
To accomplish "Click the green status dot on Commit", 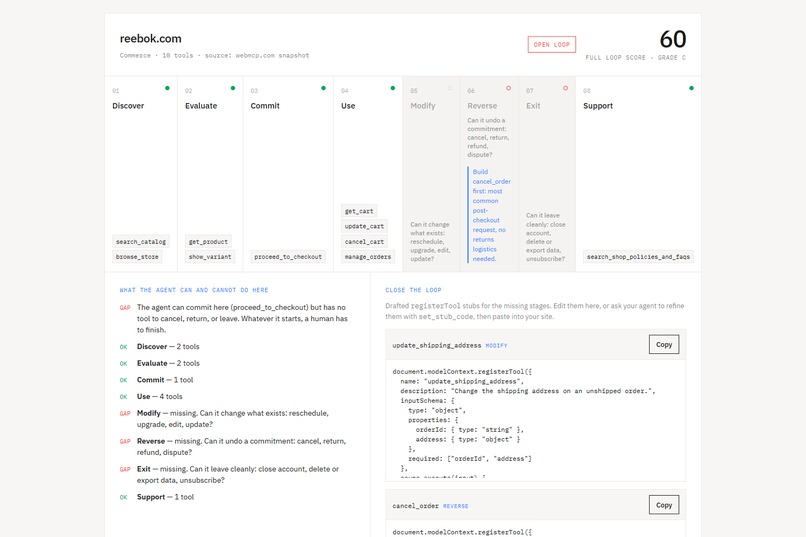I will click(x=323, y=88).
